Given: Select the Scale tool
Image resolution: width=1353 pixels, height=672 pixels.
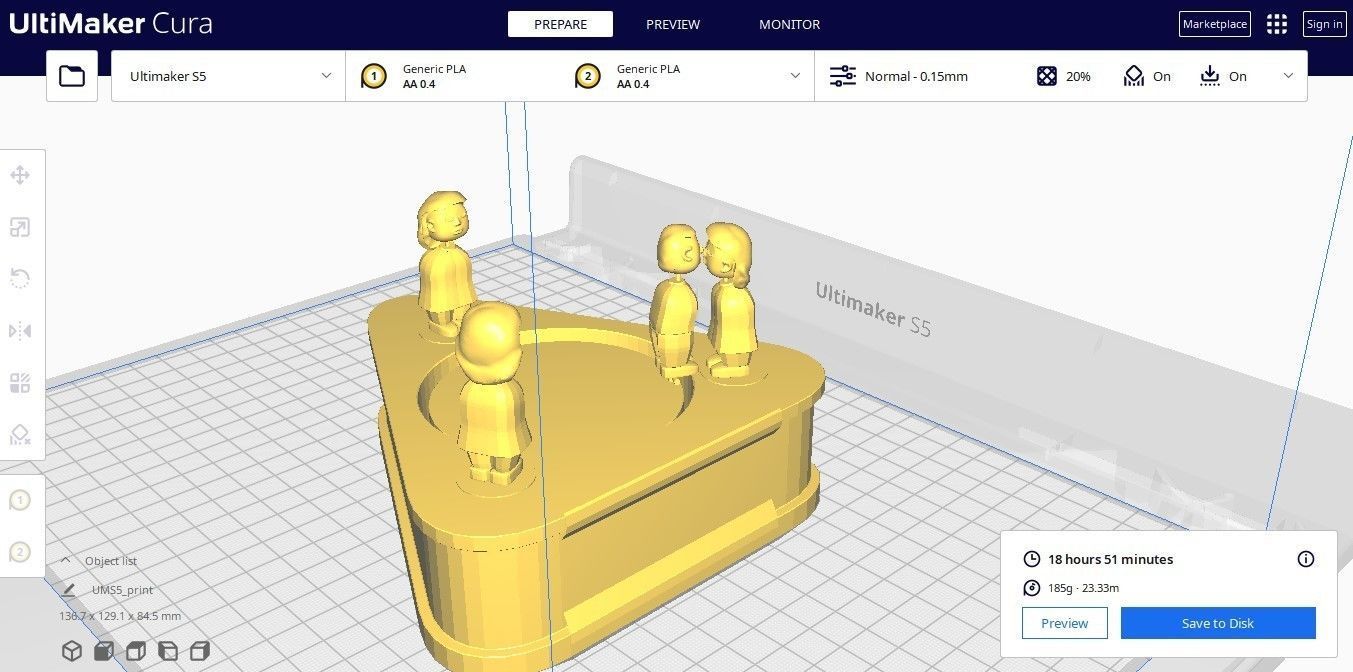Looking at the screenshot, I should (x=20, y=228).
